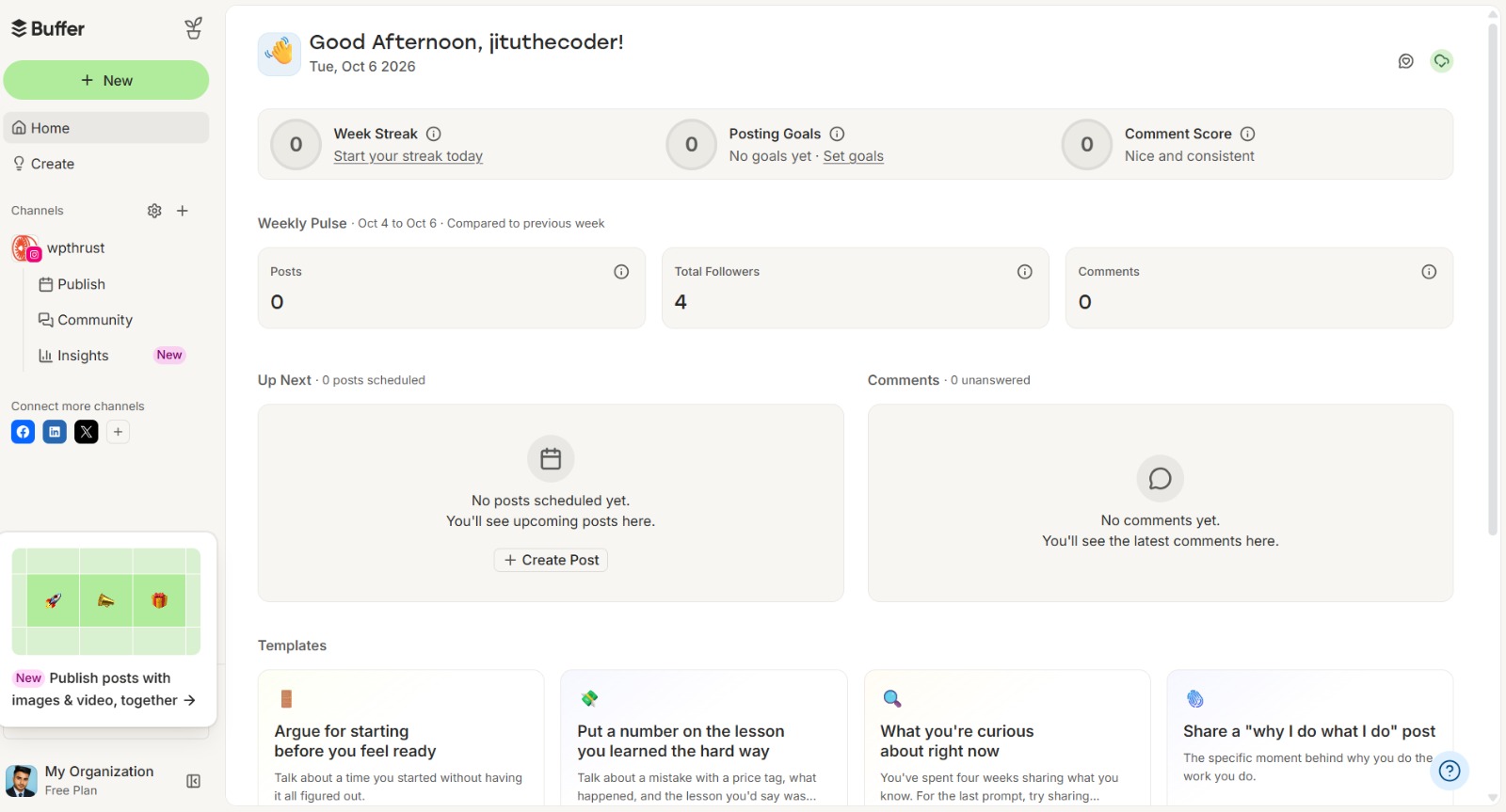Open Community under wpthrust

coord(86,320)
